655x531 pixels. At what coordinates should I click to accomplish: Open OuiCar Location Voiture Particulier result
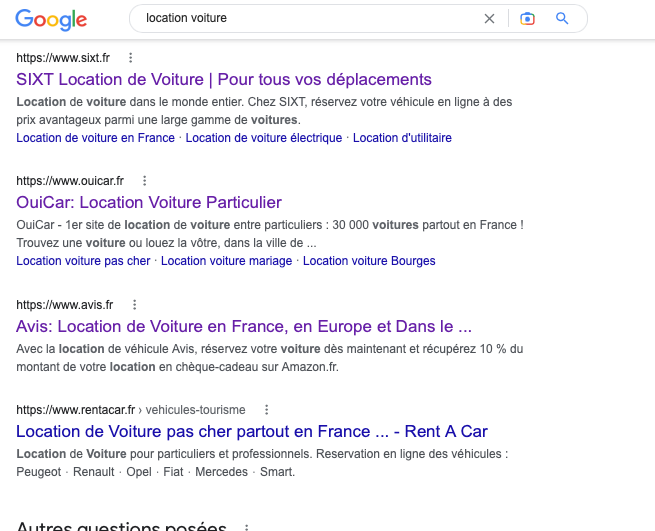149,203
